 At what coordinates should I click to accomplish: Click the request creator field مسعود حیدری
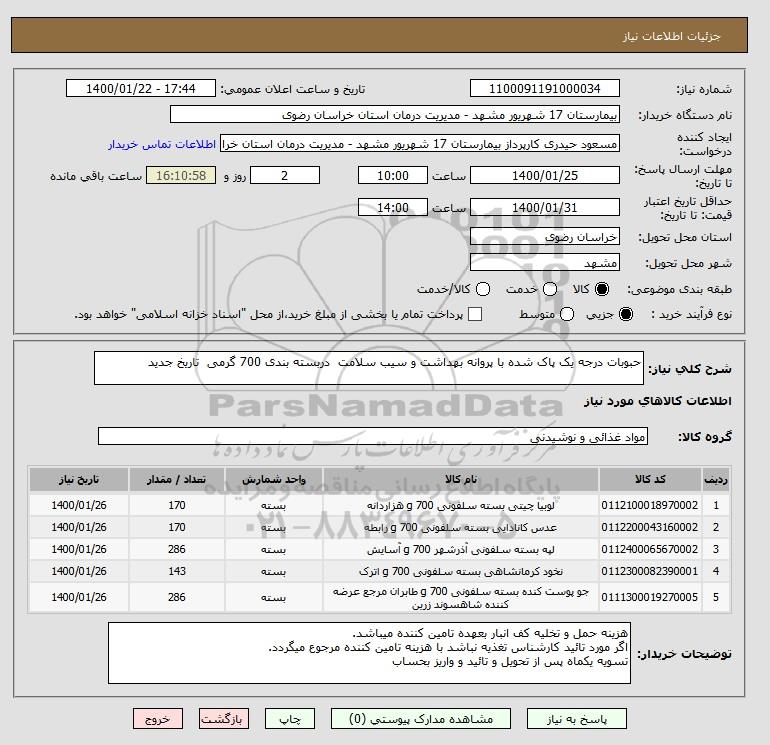click(x=420, y=144)
